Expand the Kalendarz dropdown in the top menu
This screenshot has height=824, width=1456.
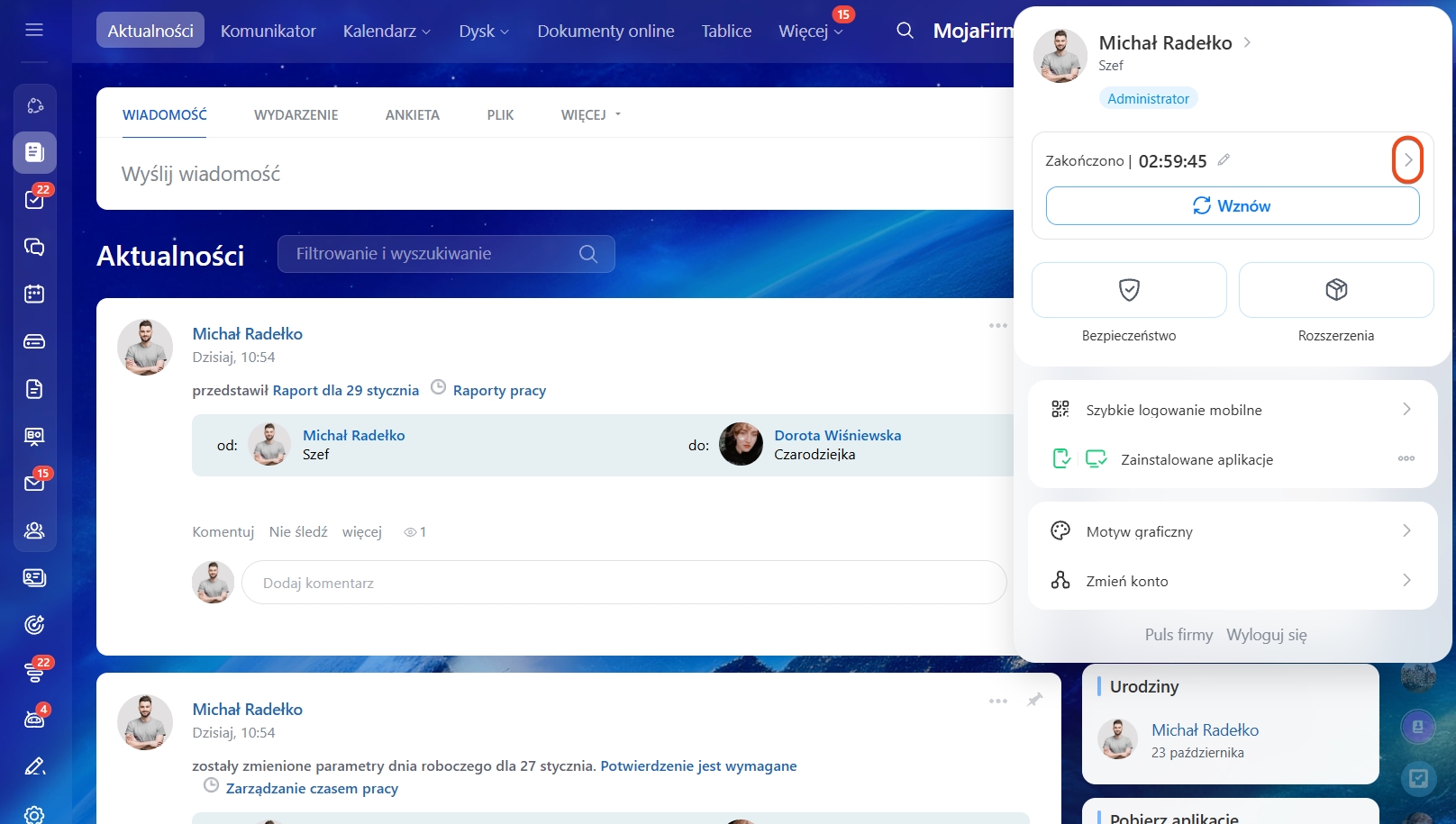(387, 31)
